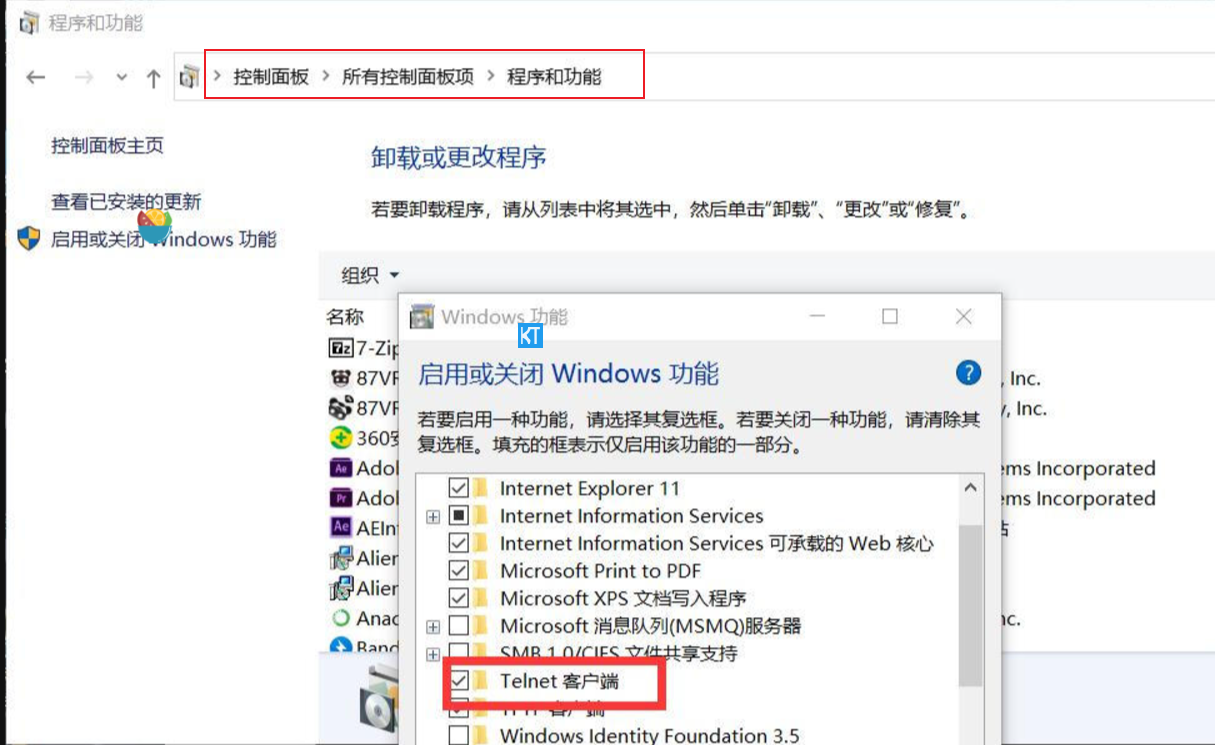Click the Anaconda program icon

(x=341, y=618)
